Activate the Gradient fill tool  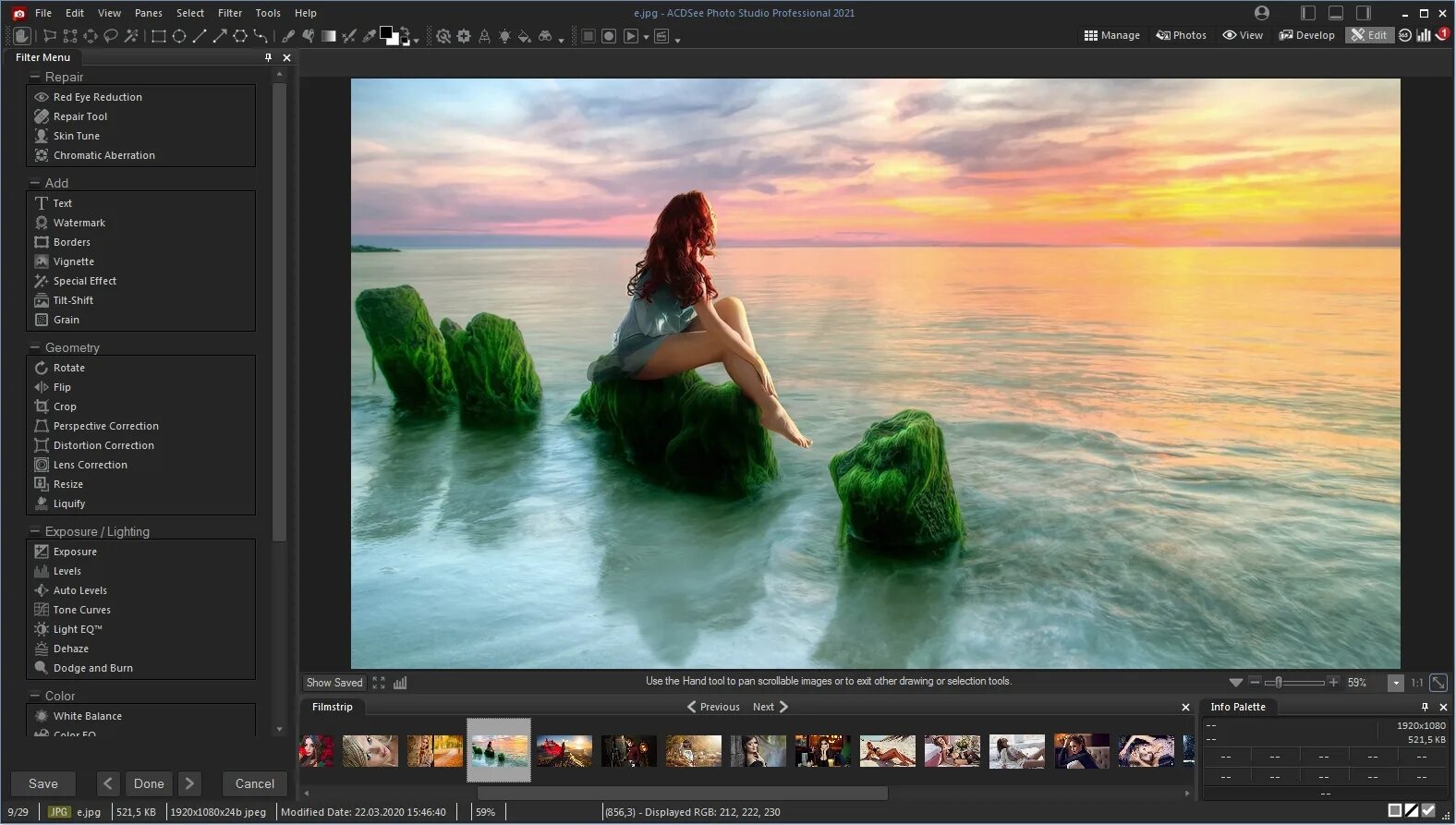point(328,36)
